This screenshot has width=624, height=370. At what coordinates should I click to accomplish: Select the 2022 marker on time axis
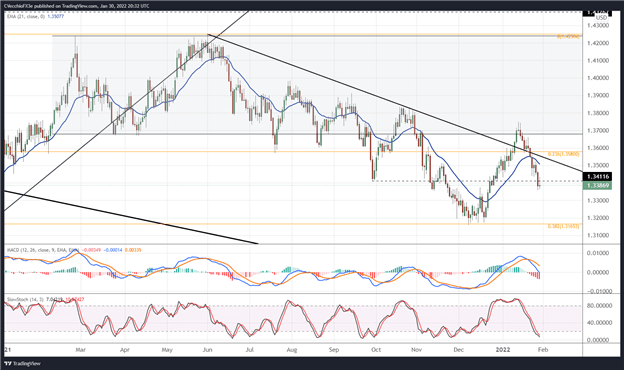click(503, 350)
